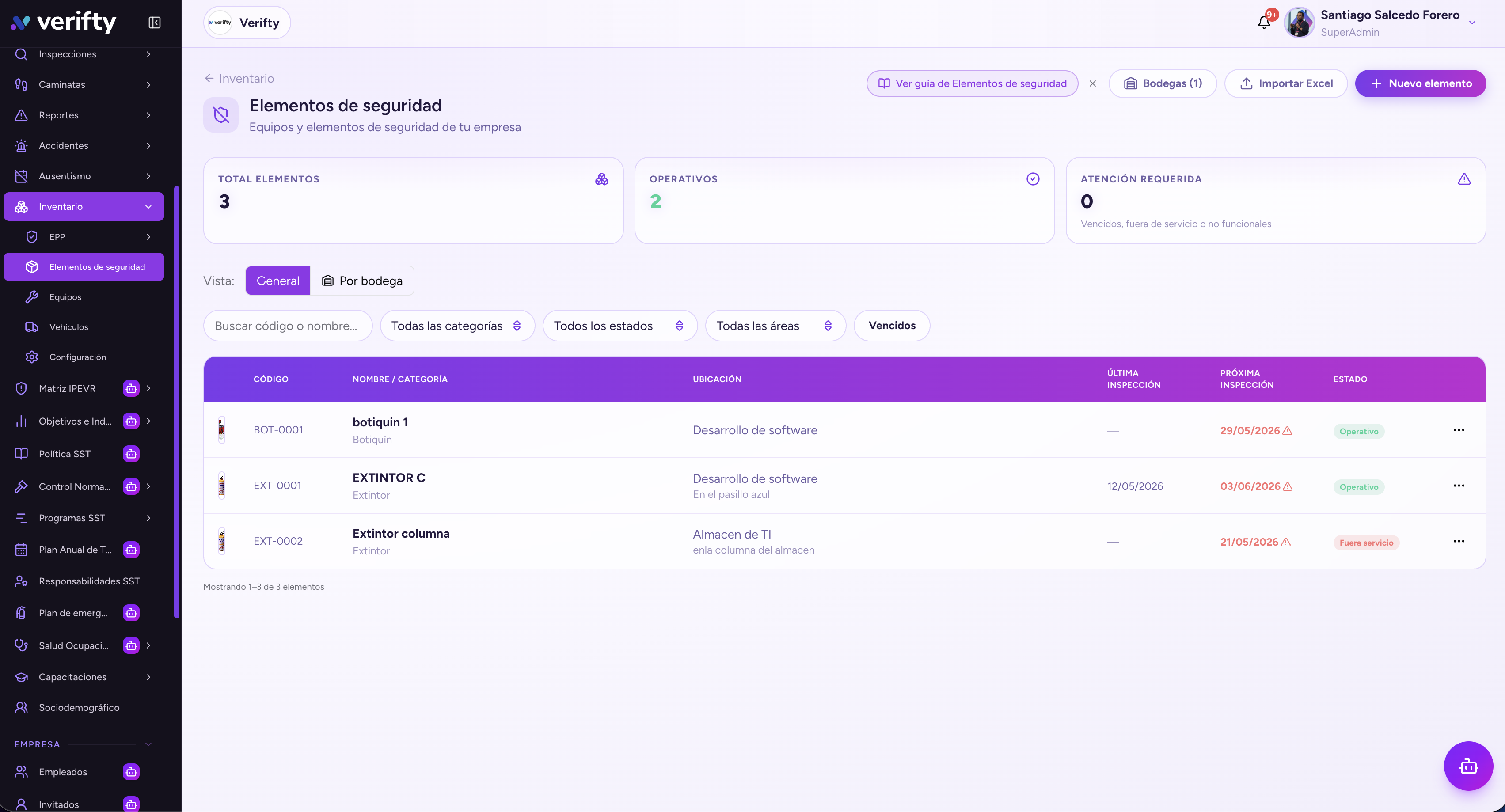Open the Vehículos sidebar item
This screenshot has height=812, width=1505.
pyautogui.click(x=84, y=327)
